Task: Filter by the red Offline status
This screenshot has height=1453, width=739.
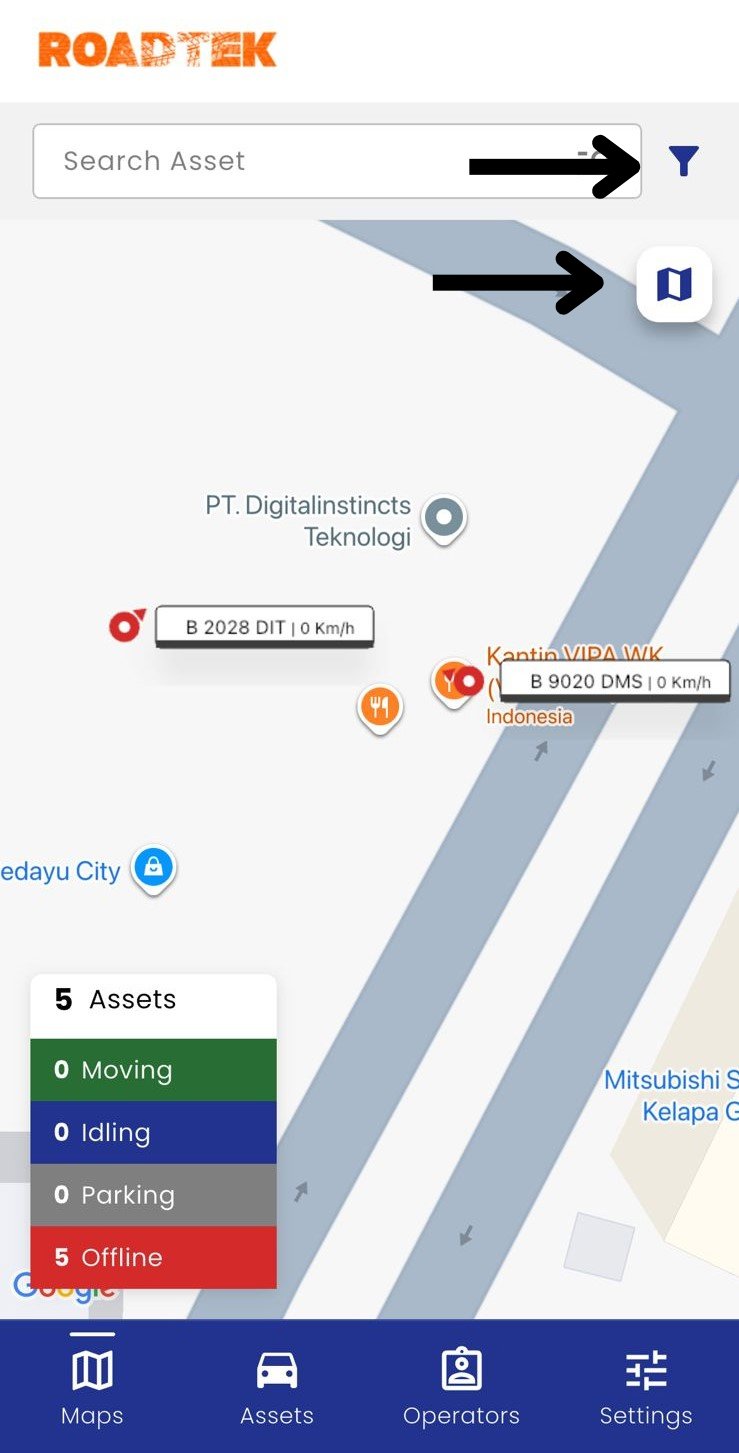Action: (x=153, y=1257)
